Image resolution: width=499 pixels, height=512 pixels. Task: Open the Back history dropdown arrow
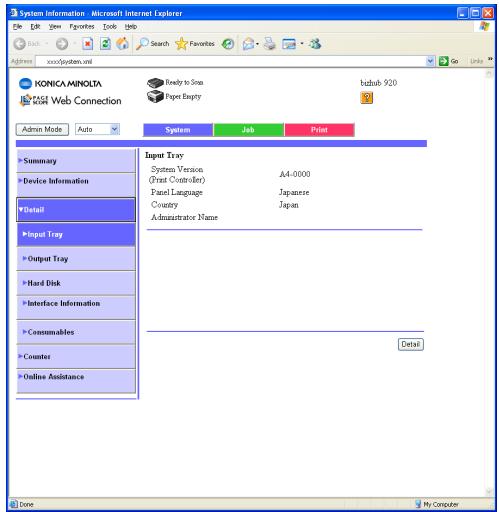pyautogui.click(x=46, y=44)
